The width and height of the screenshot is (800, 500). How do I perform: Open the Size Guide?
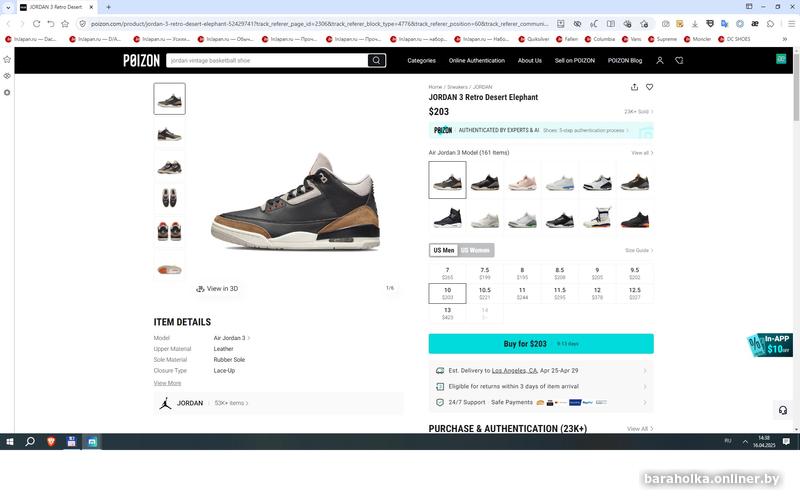click(639, 251)
